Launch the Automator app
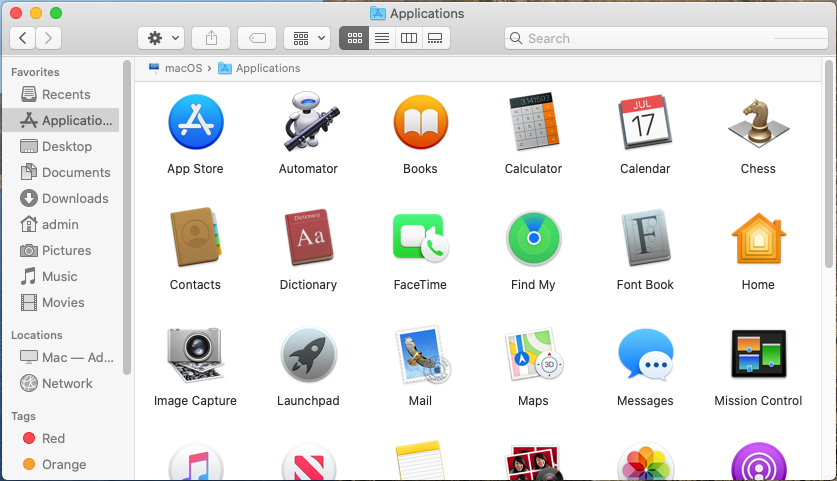Image resolution: width=837 pixels, height=481 pixels. pos(308,123)
